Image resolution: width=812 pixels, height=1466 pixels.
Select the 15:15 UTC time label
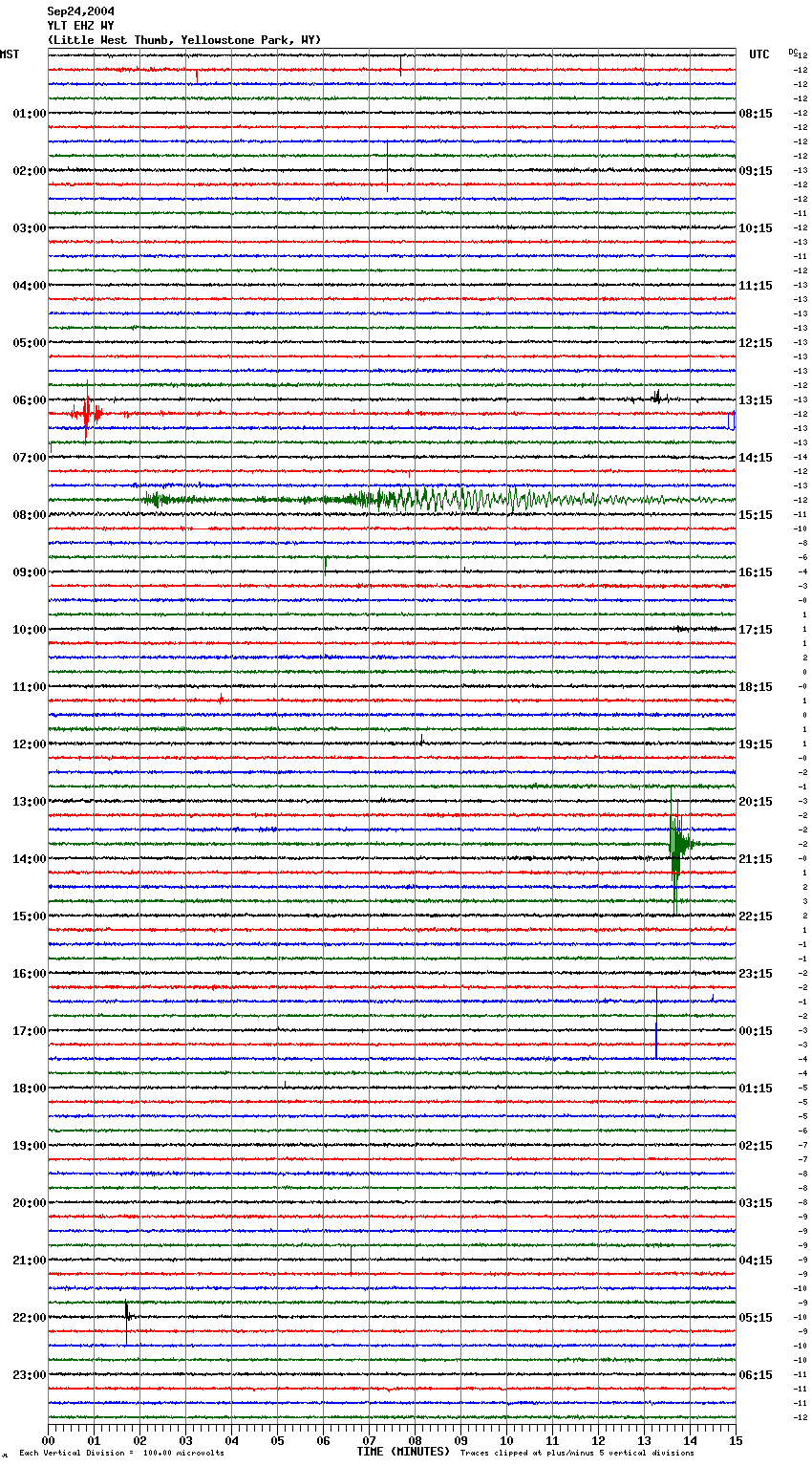click(x=756, y=515)
